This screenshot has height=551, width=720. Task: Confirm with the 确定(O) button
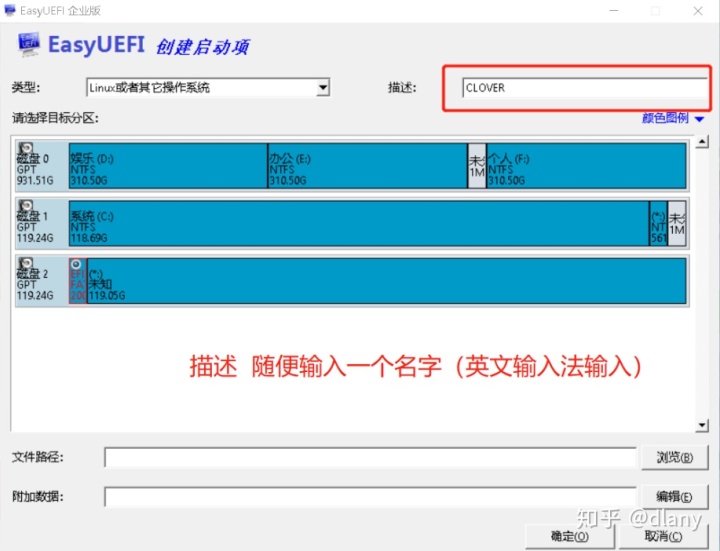pos(569,536)
